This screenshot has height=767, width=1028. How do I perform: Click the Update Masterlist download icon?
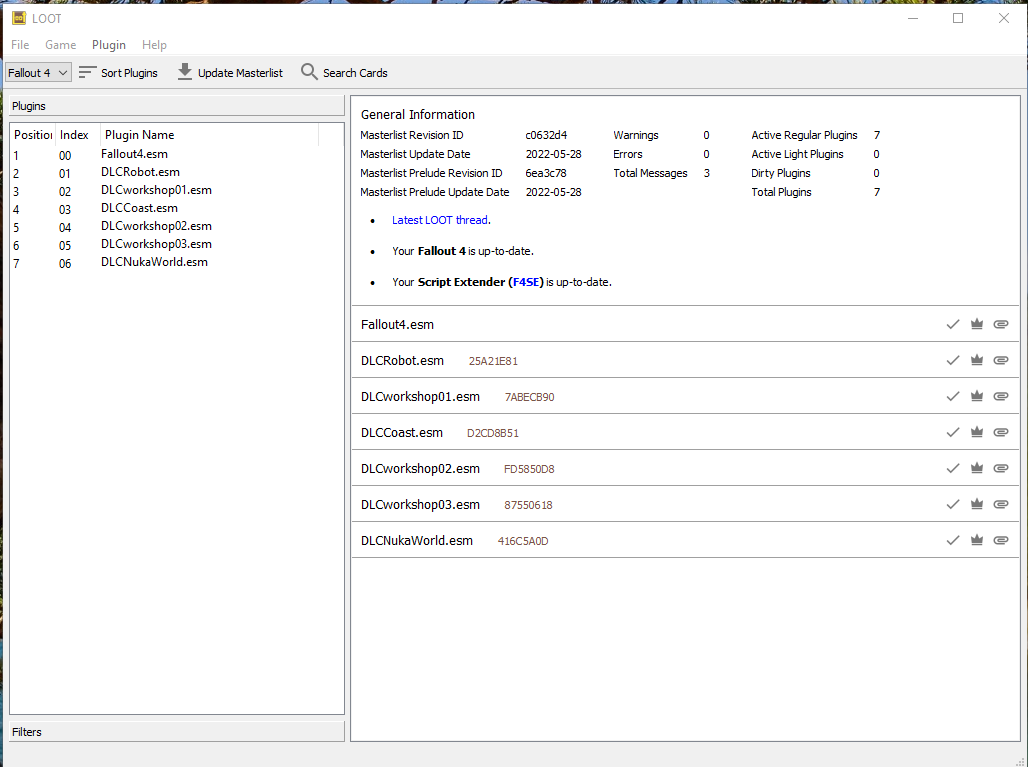pos(185,72)
